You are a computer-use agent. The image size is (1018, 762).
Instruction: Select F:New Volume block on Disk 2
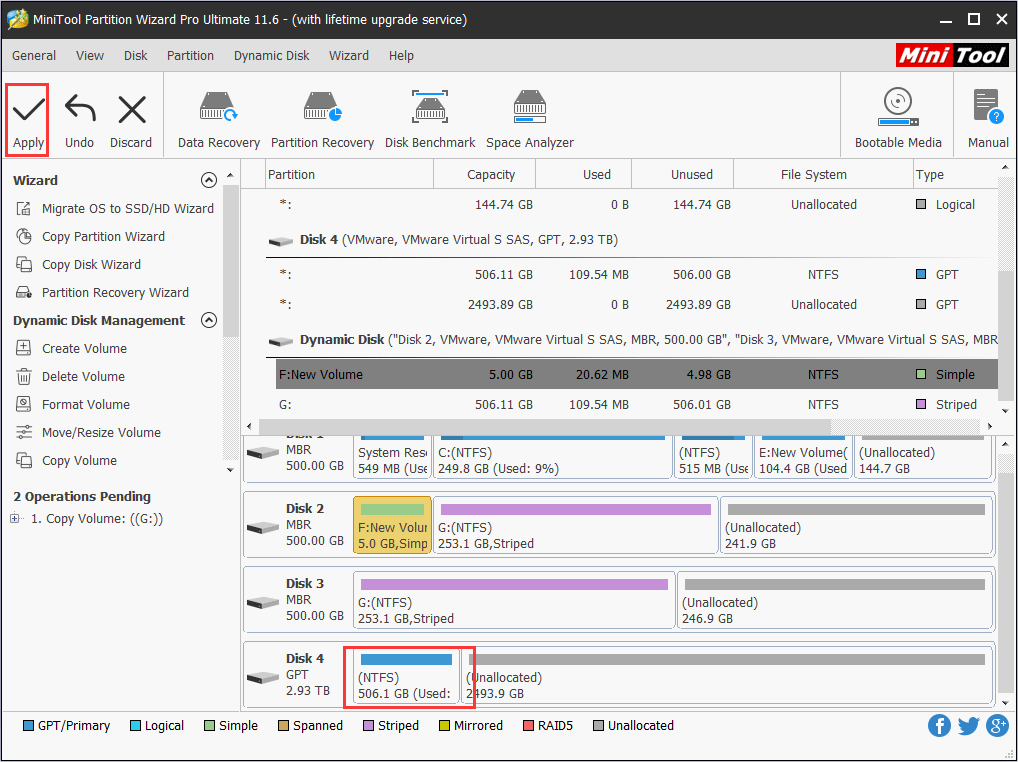pyautogui.click(x=392, y=525)
